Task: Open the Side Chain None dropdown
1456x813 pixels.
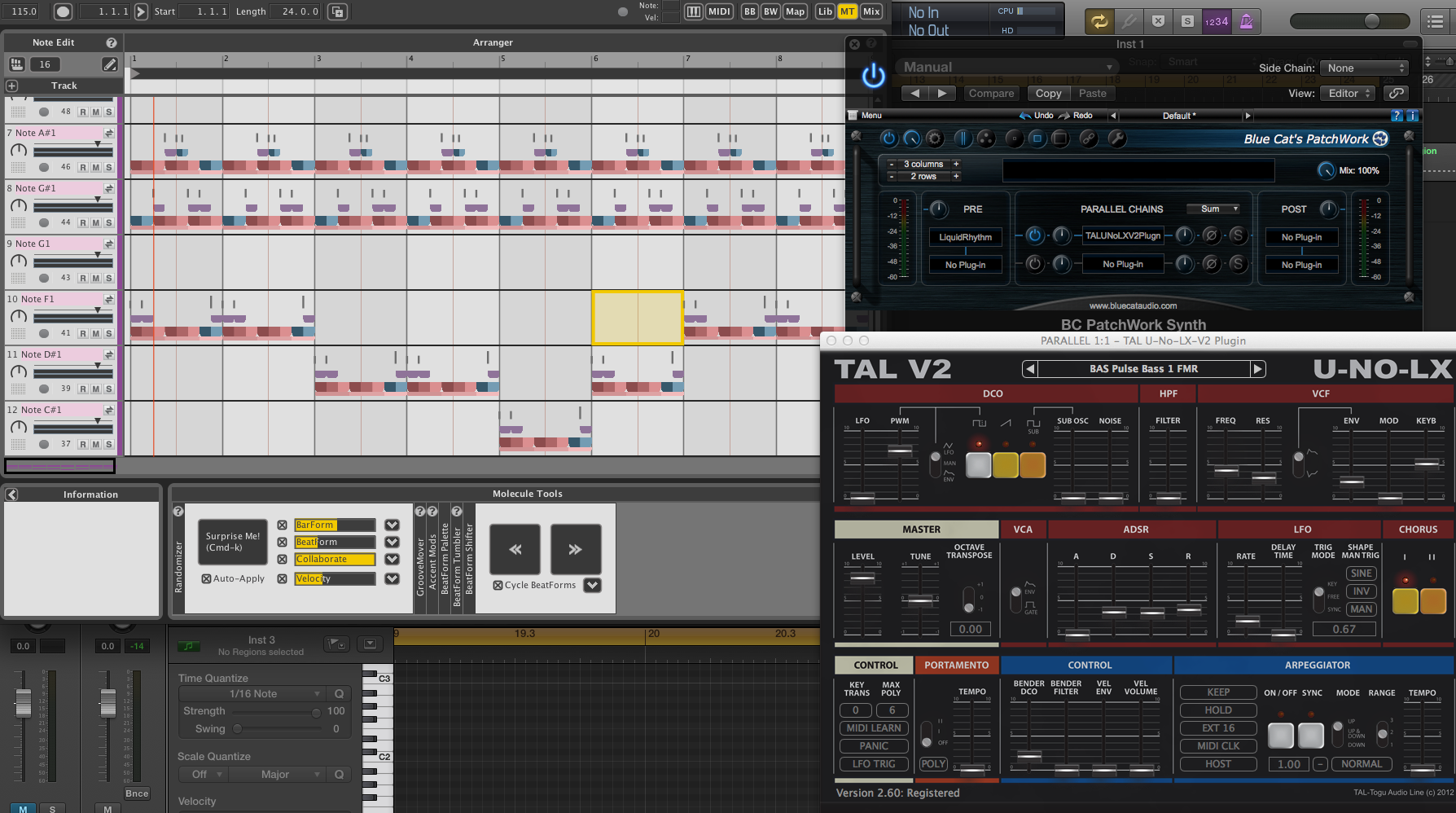Action: click(x=1364, y=68)
